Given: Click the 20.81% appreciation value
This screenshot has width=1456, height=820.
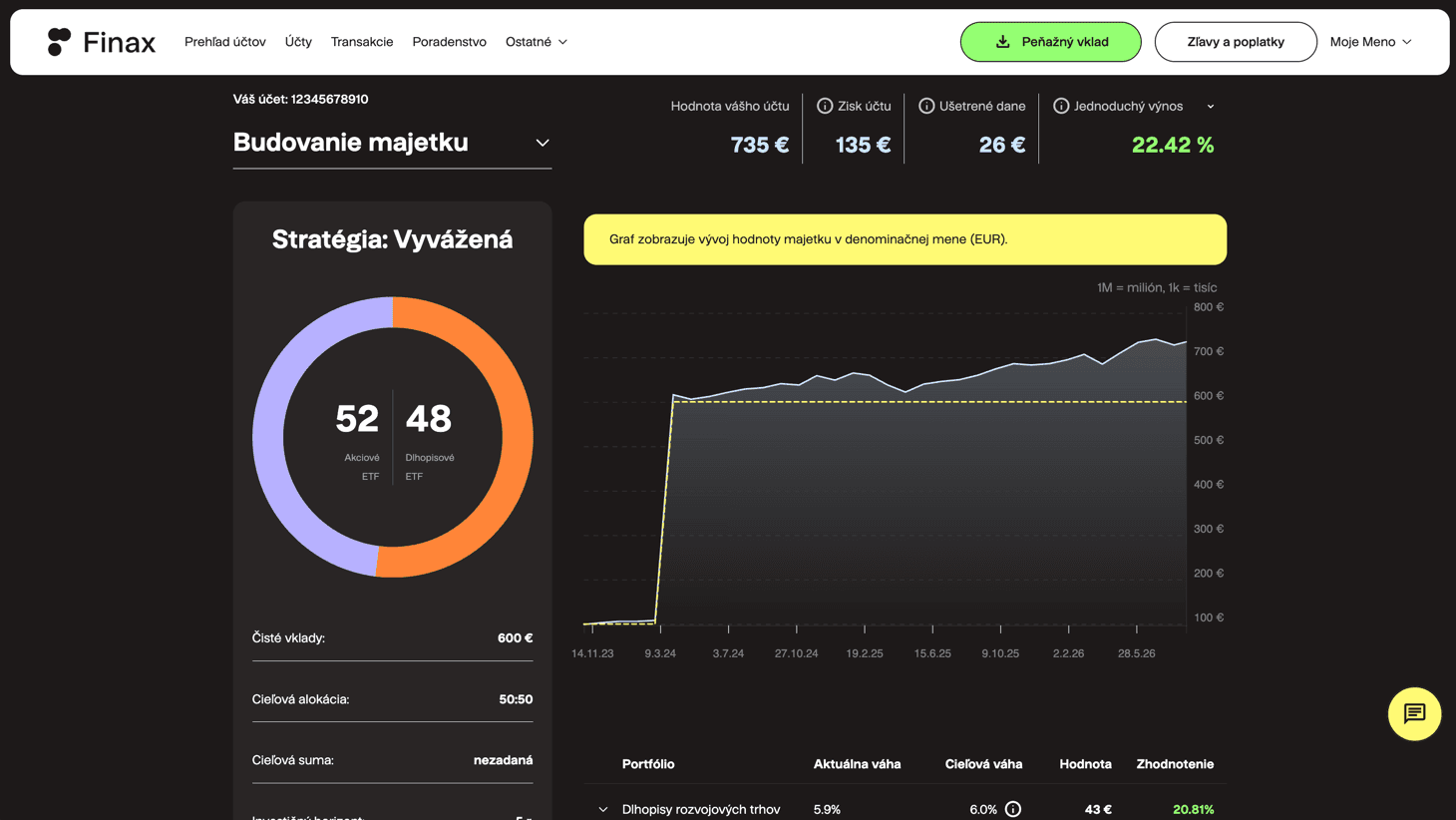Looking at the screenshot, I should click(x=1194, y=809).
